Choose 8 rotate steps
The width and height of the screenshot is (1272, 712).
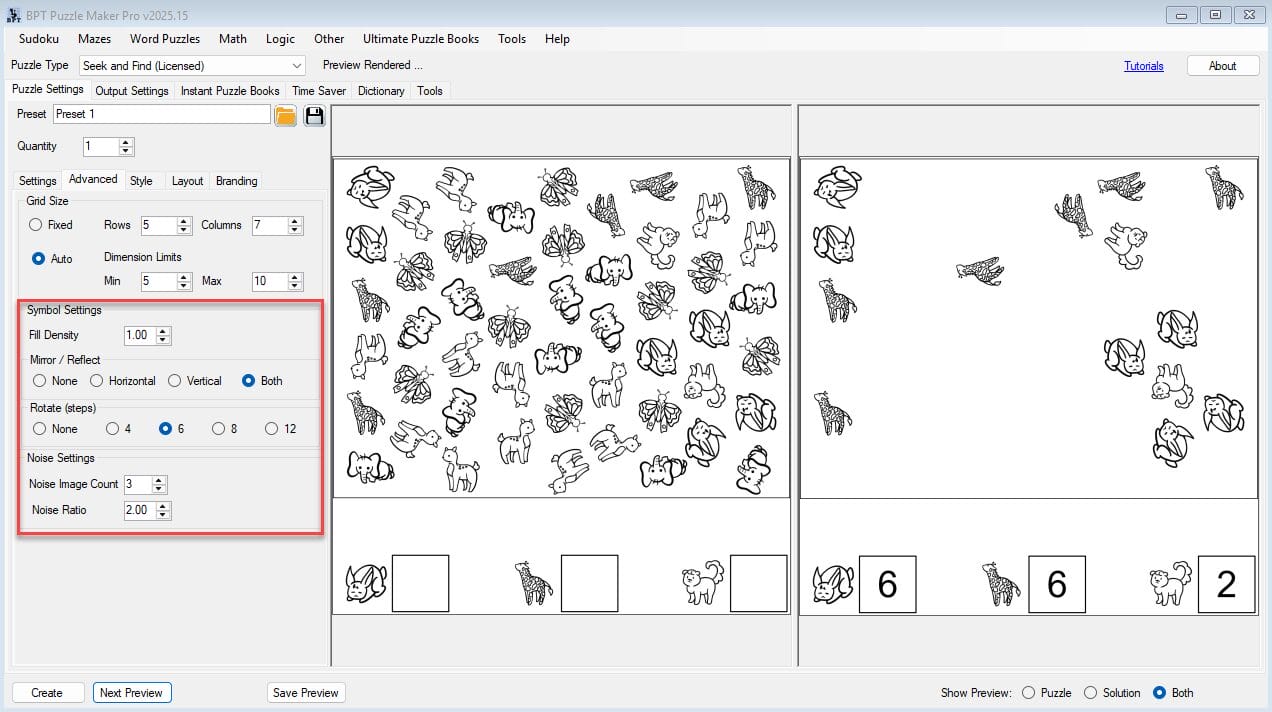point(218,429)
